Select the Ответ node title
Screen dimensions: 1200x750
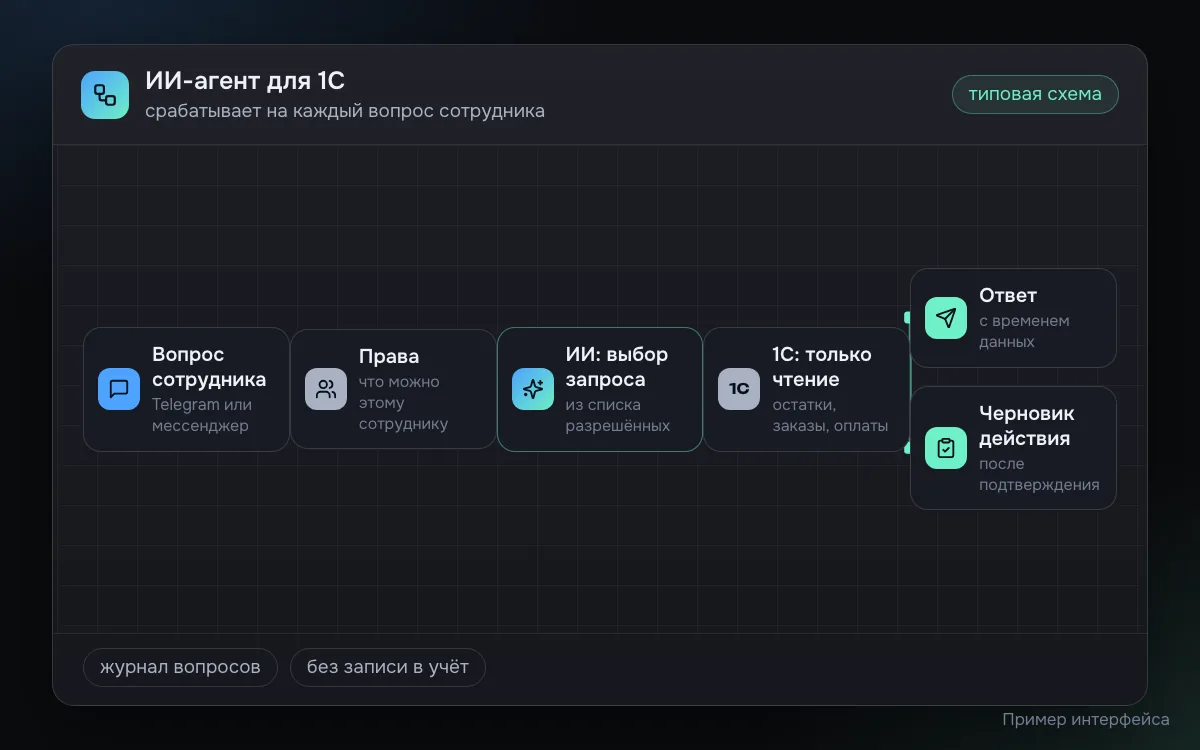1008,295
